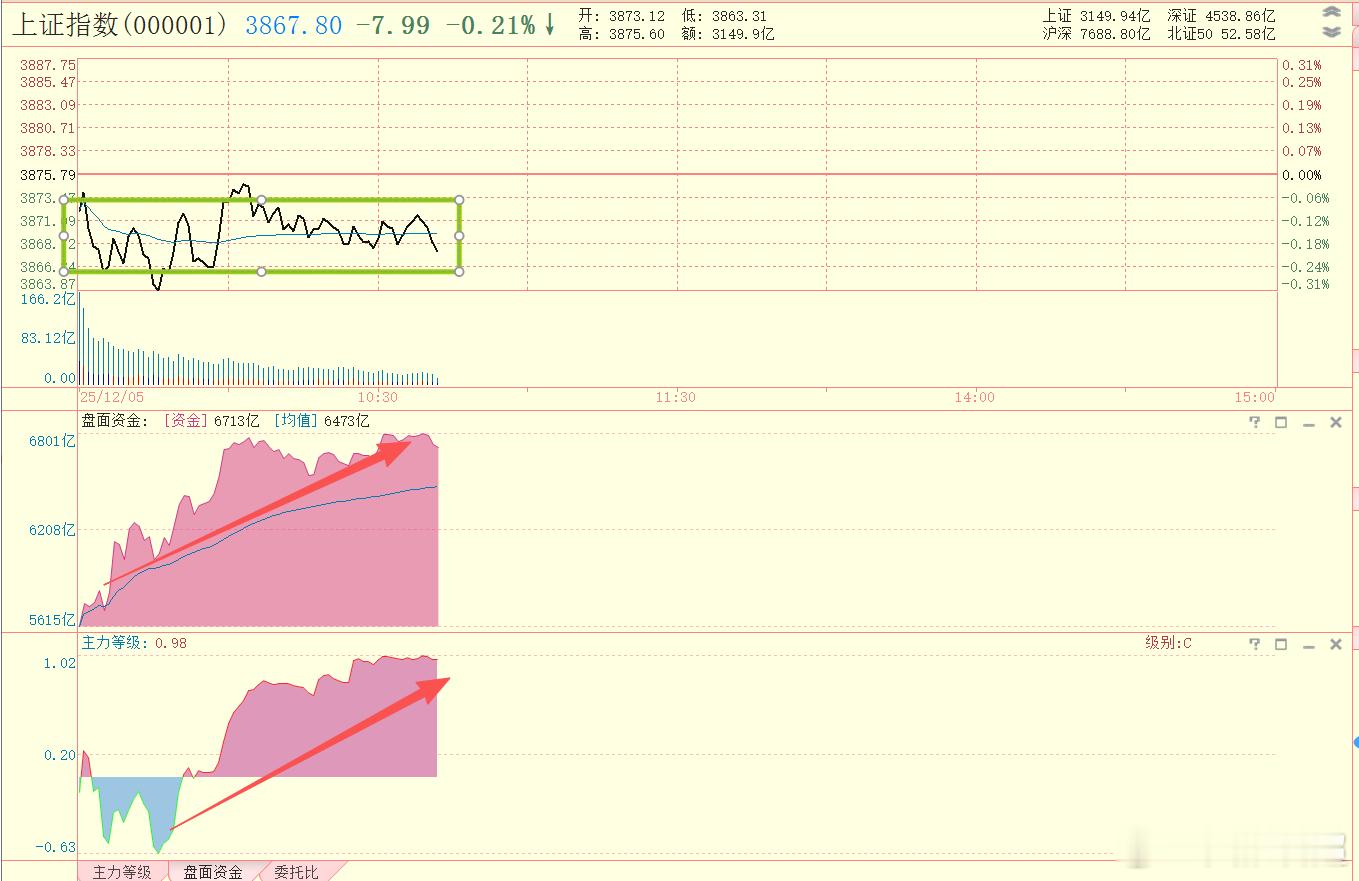The width and height of the screenshot is (1359, 881).
Task: Switch to the 委托比 bottom tab
Action: pyautogui.click(x=296, y=872)
